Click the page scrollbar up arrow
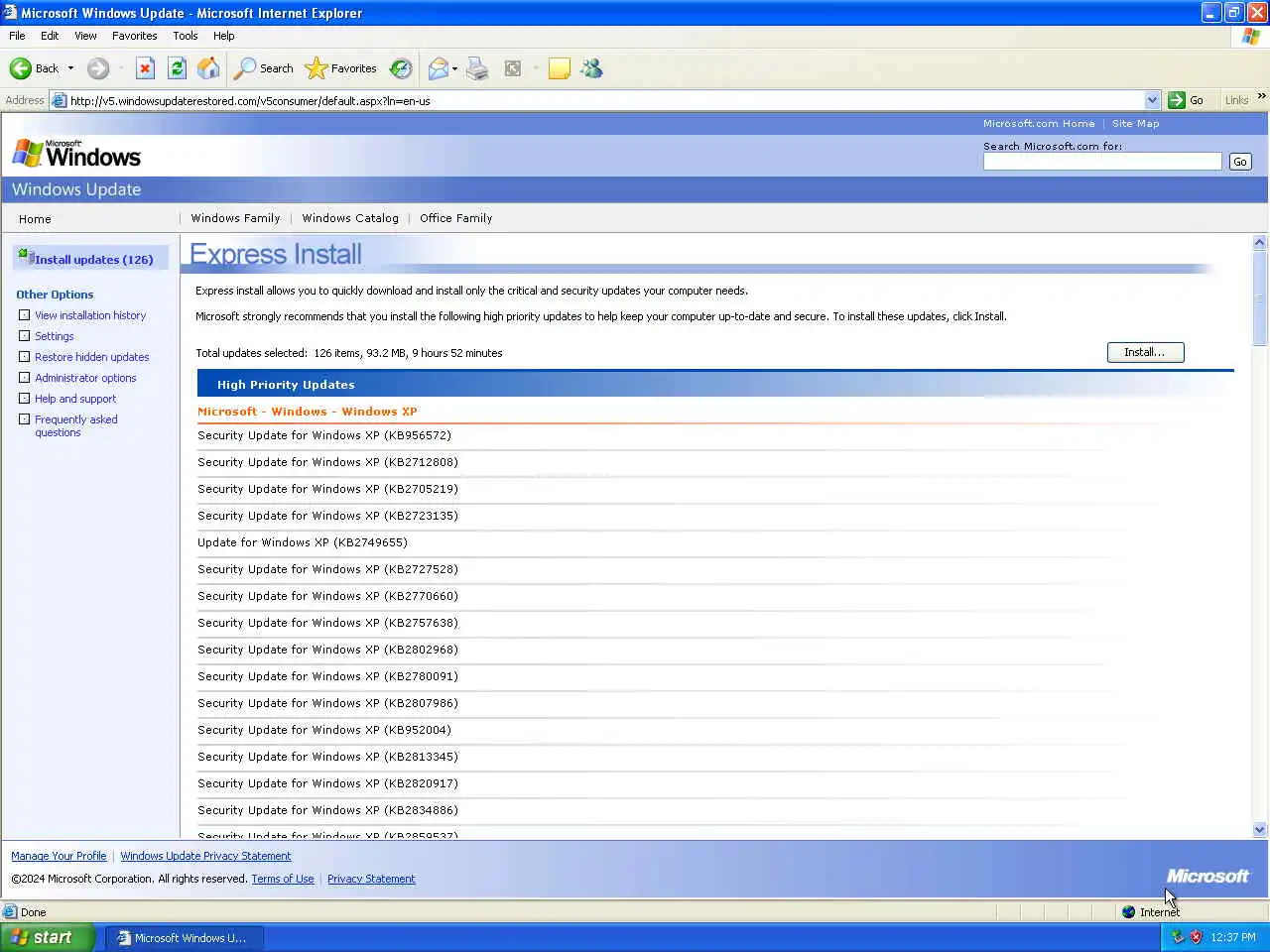 coord(1260,243)
